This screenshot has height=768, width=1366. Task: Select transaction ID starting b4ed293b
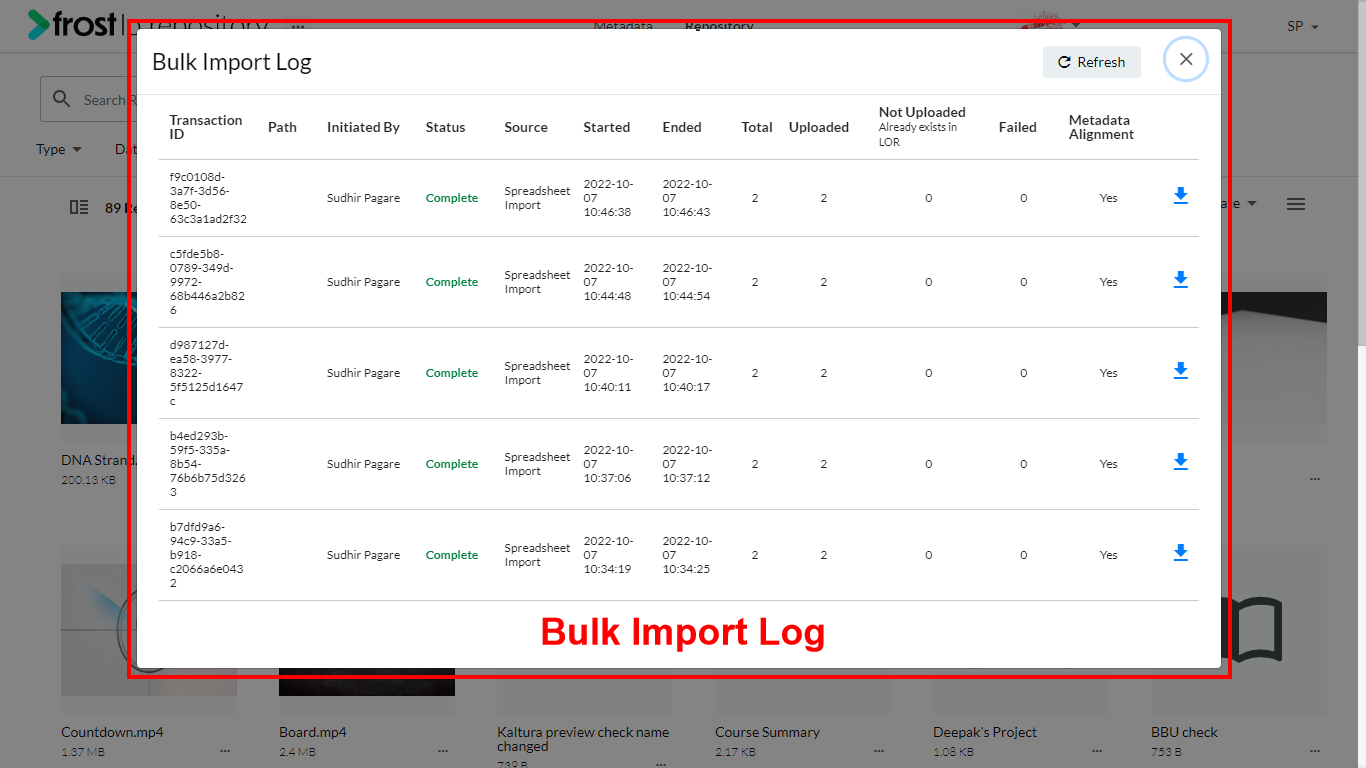point(208,464)
